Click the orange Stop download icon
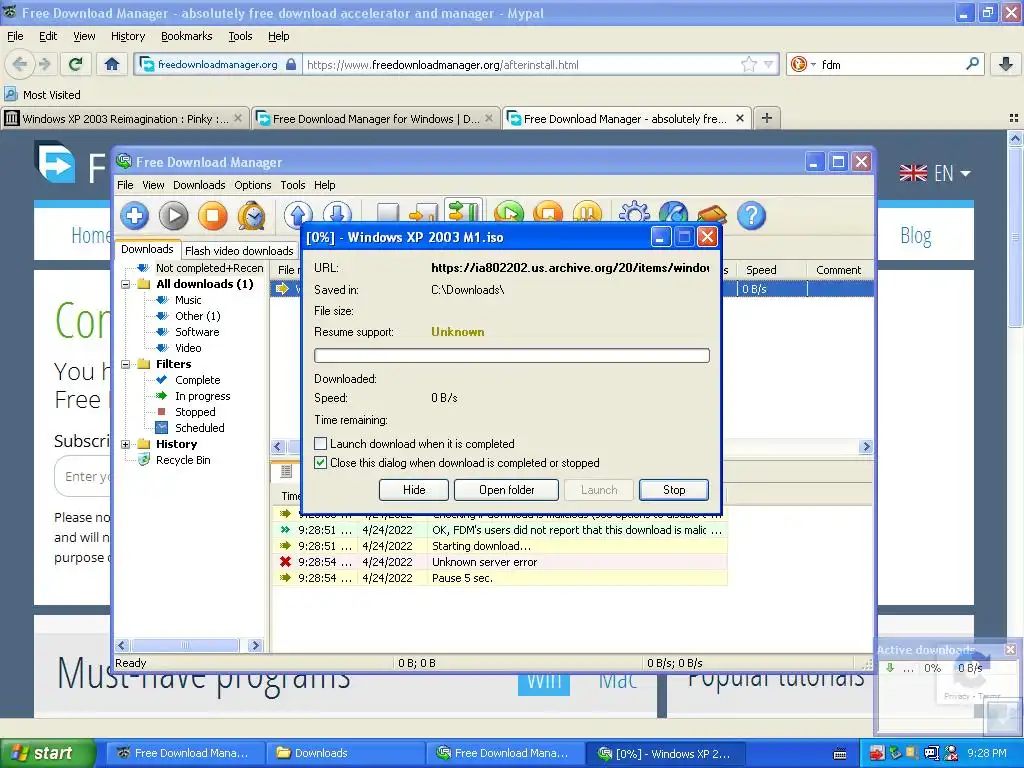The width and height of the screenshot is (1024, 768). tap(213, 216)
